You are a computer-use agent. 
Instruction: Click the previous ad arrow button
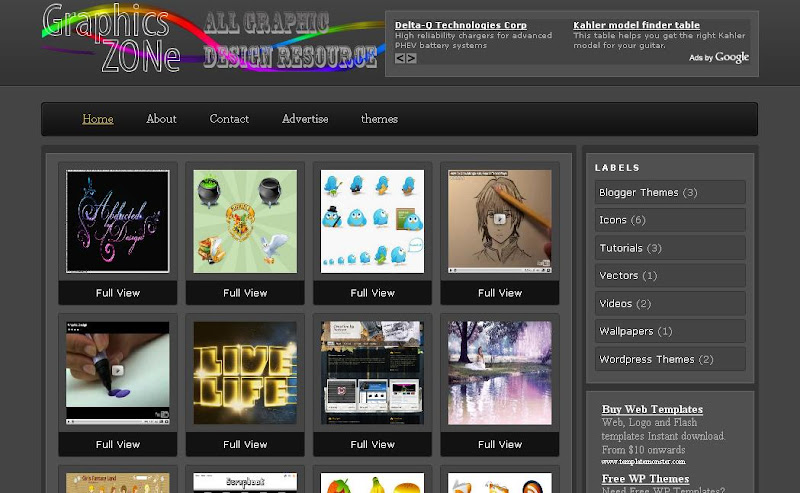coord(400,58)
